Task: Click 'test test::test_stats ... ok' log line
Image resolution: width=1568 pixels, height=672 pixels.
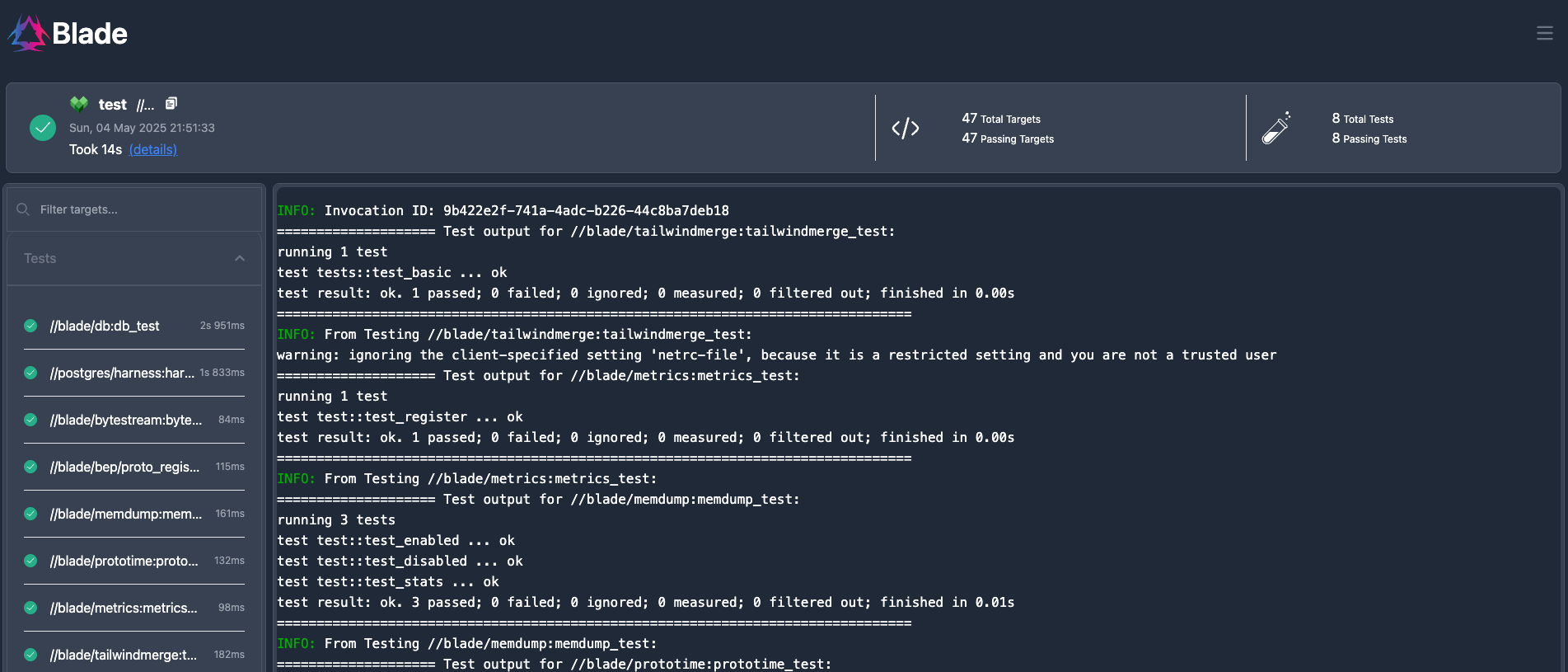Action: [388, 581]
